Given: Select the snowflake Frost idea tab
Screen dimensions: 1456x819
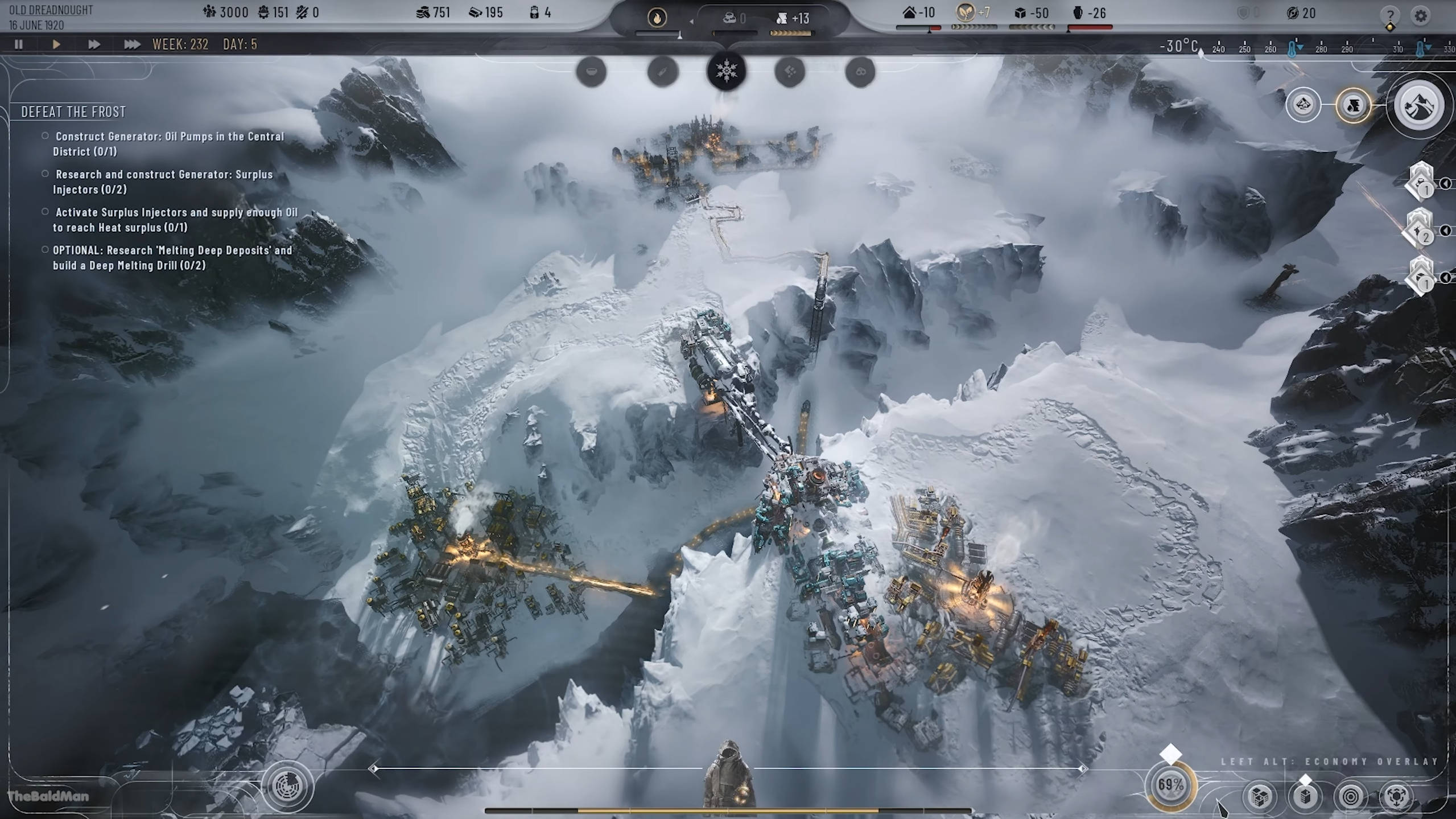Looking at the screenshot, I should coord(727,71).
